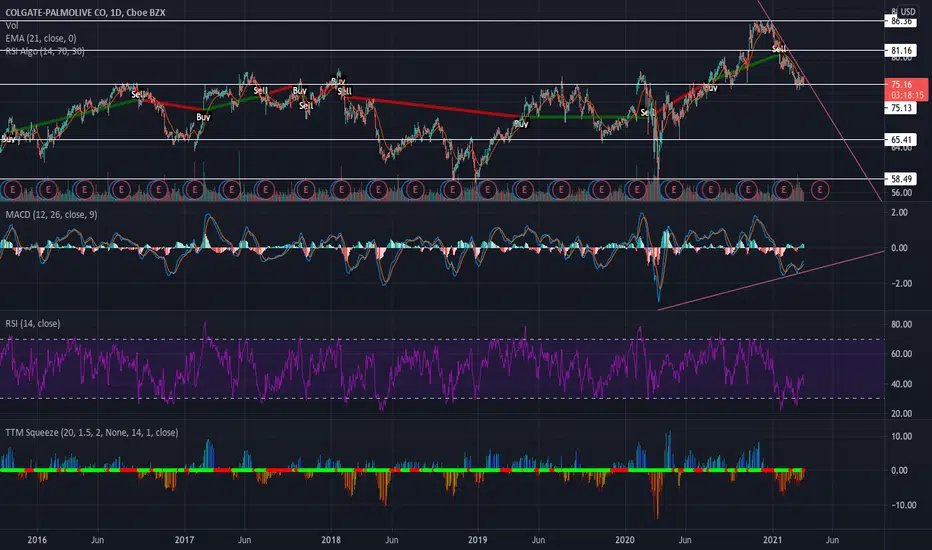Click the Buy signal label in spring 2019
Viewport: 932px width, 550px height.
(521, 124)
